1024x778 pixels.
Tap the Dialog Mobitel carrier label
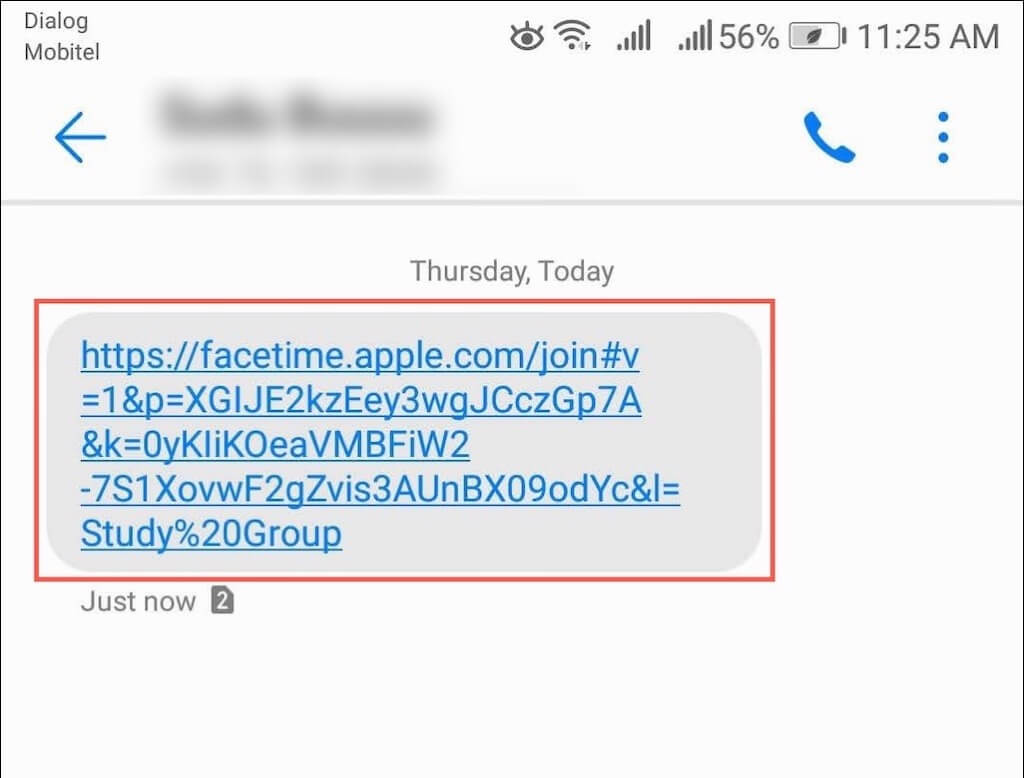(x=61, y=37)
